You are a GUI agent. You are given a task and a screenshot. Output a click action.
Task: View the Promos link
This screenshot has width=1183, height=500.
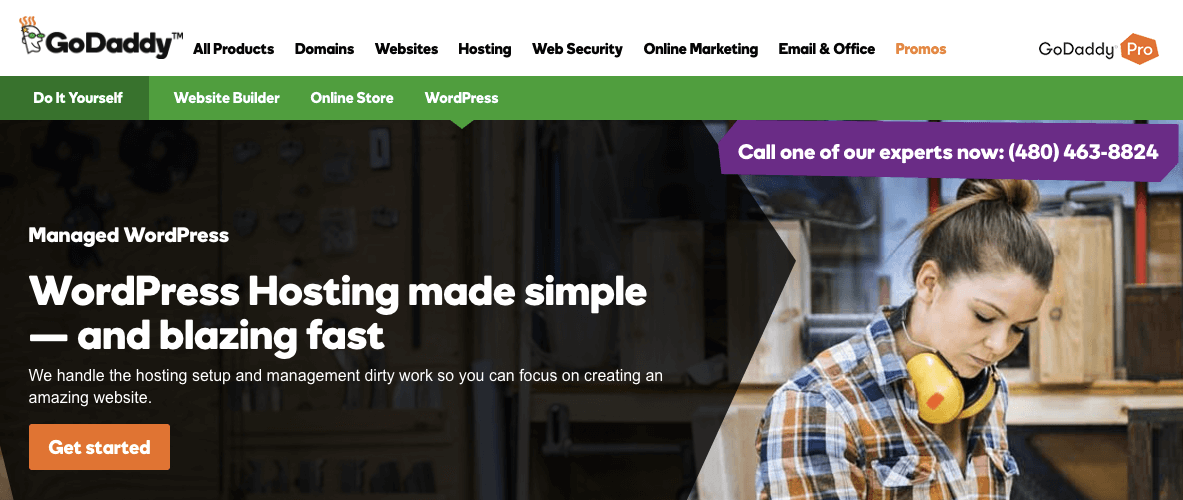(x=920, y=49)
